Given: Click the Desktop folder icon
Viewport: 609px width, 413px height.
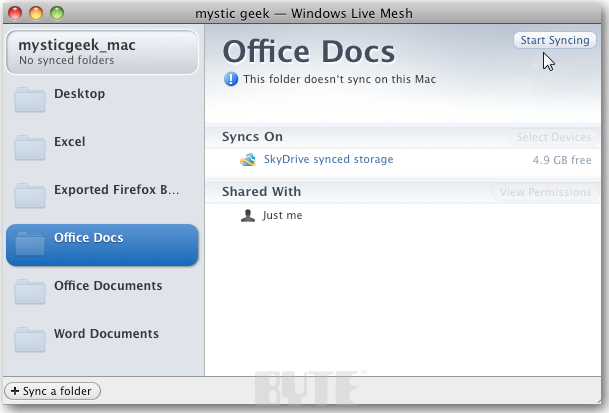Looking at the screenshot, I should (x=30, y=99).
